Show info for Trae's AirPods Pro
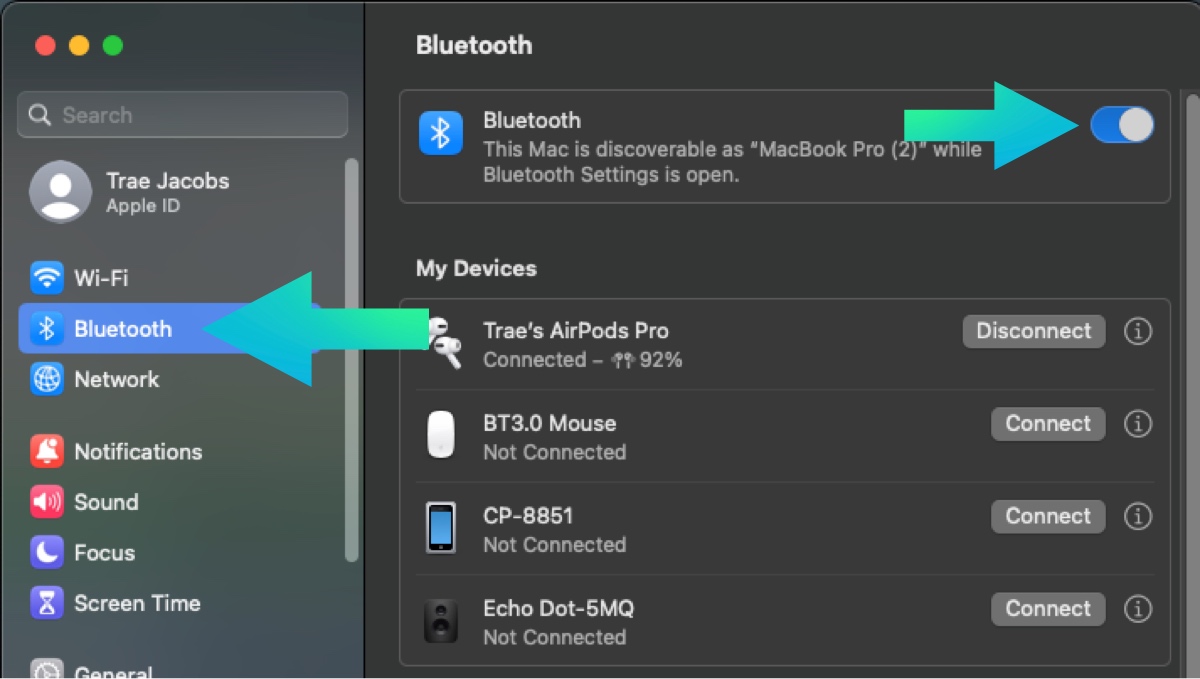This screenshot has height=679, width=1200. [x=1137, y=331]
